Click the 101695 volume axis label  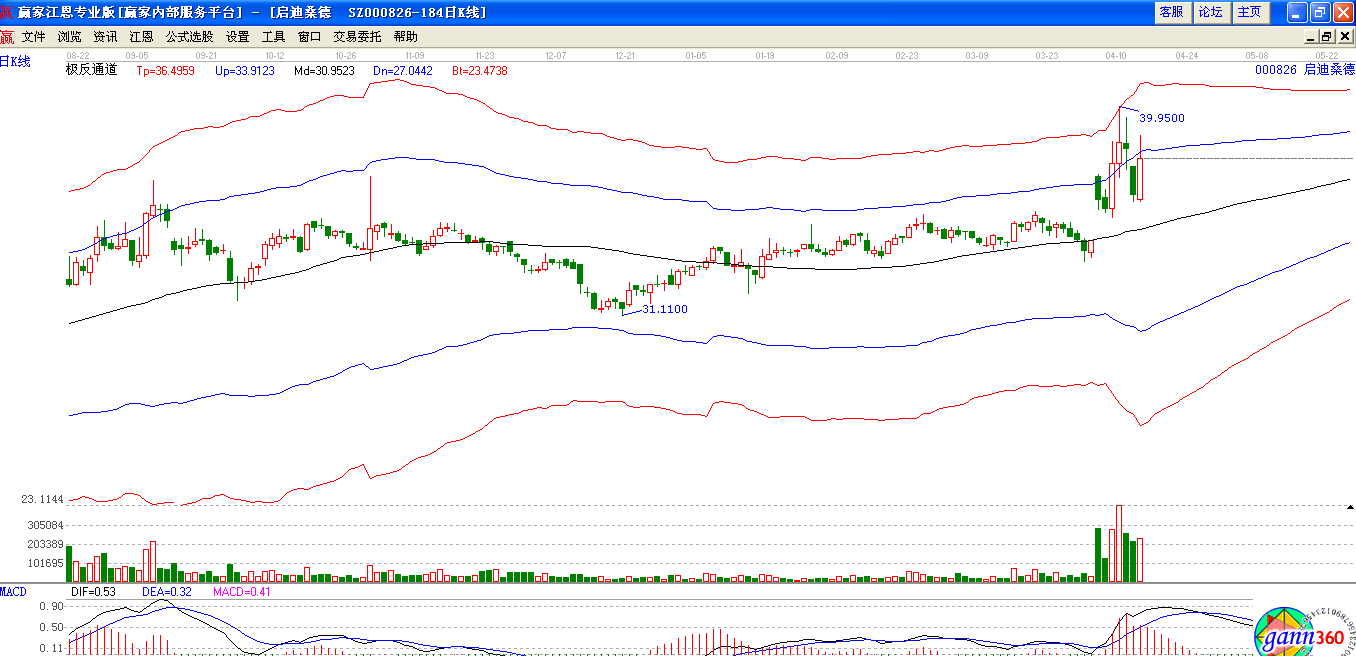click(x=46, y=564)
